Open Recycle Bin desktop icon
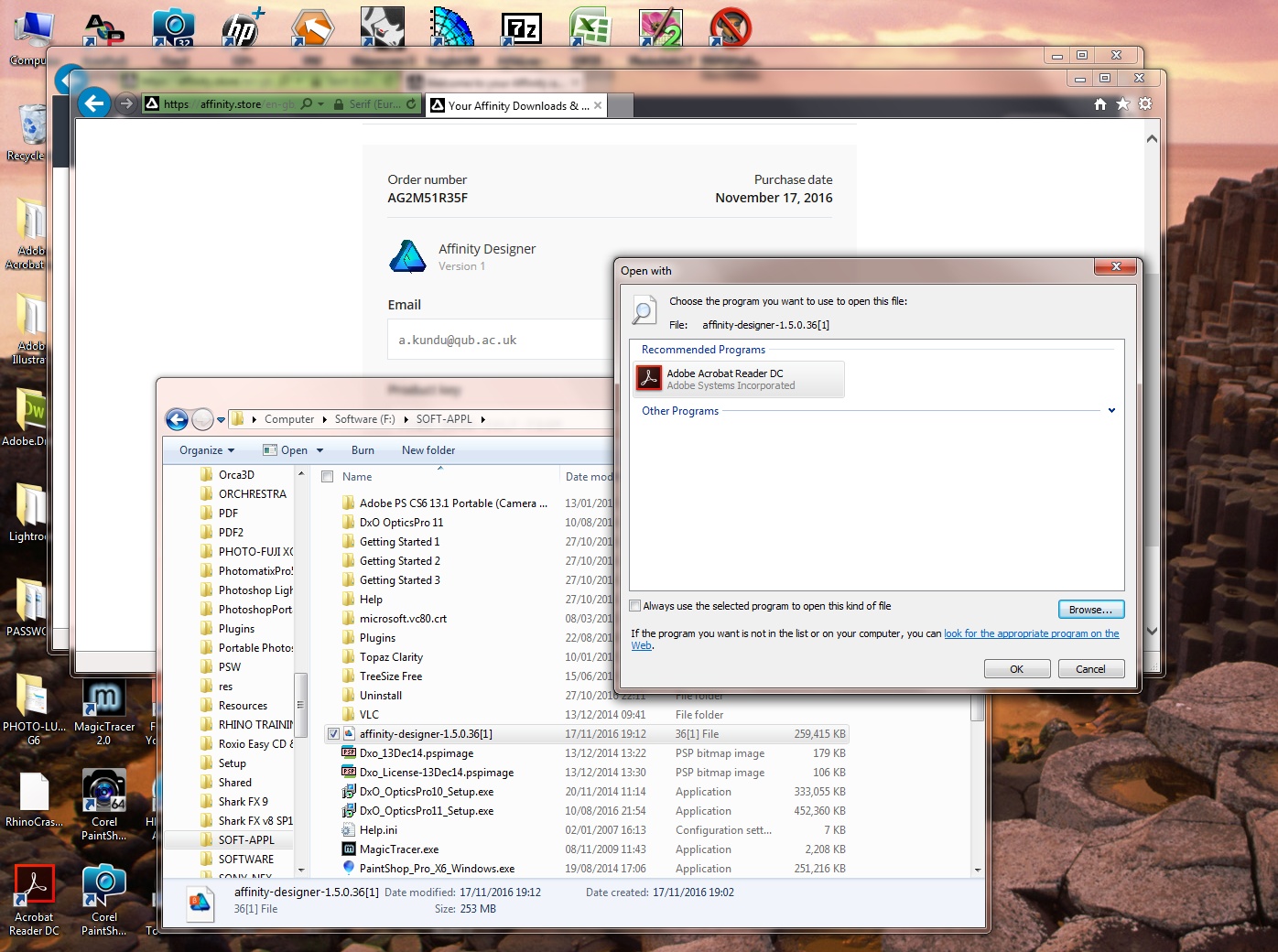The height and width of the screenshot is (952, 1278). pos(31,130)
